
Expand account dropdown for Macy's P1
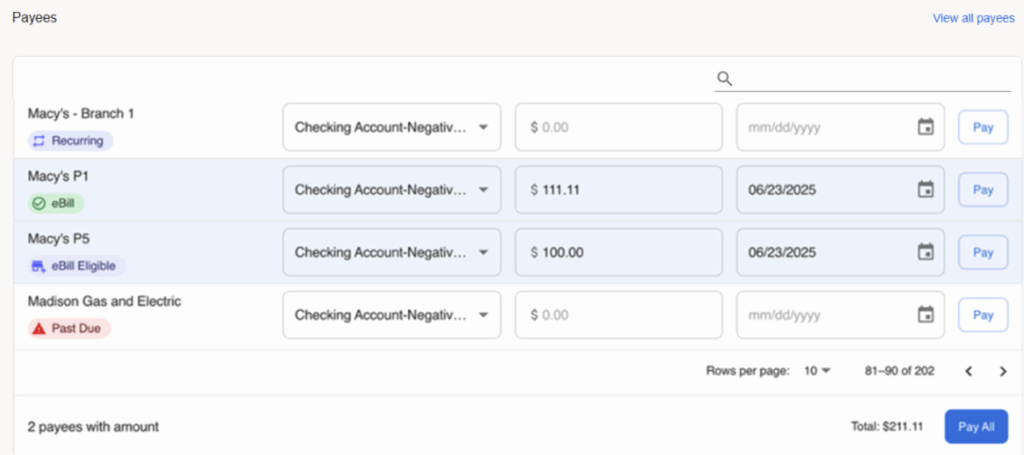pos(392,190)
